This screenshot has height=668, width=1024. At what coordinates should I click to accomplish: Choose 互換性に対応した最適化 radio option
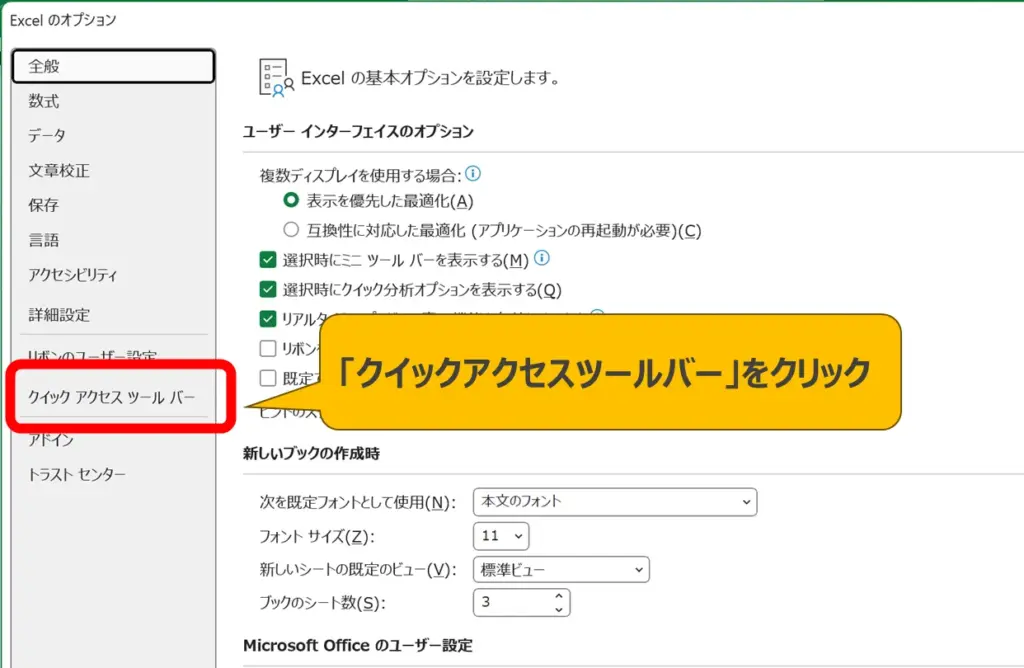click(x=291, y=230)
